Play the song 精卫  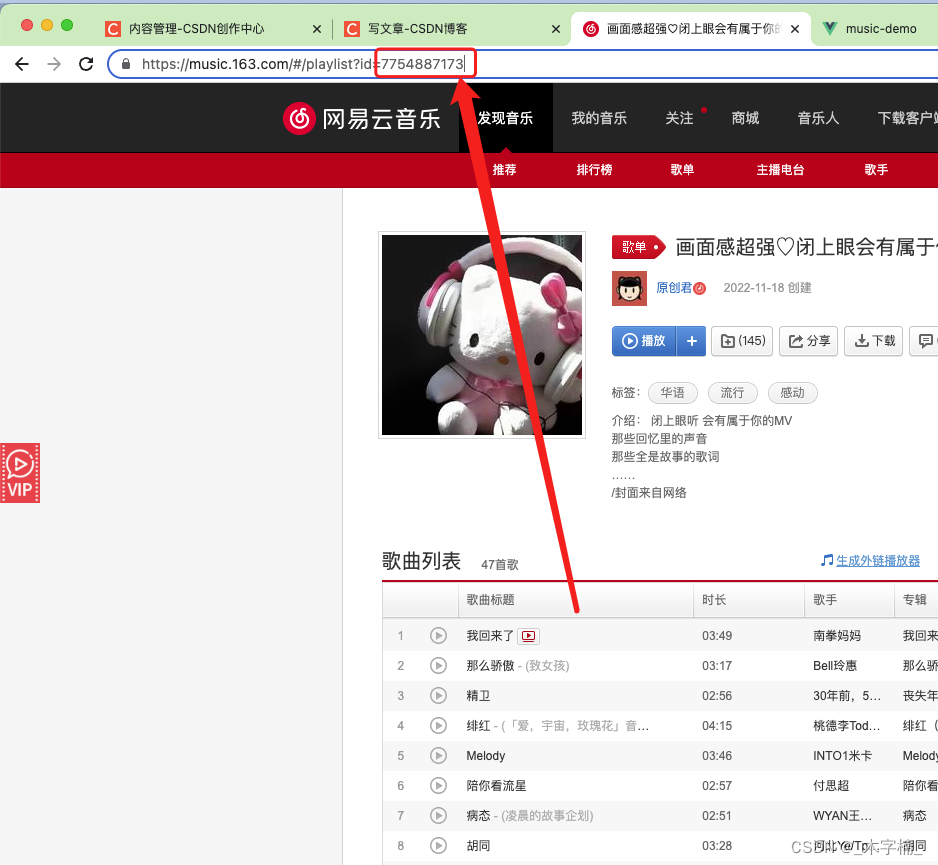pyautogui.click(x=438, y=695)
